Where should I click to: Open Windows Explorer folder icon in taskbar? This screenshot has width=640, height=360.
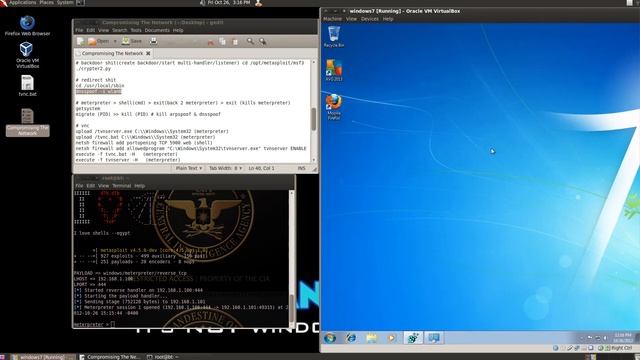pos(371,338)
